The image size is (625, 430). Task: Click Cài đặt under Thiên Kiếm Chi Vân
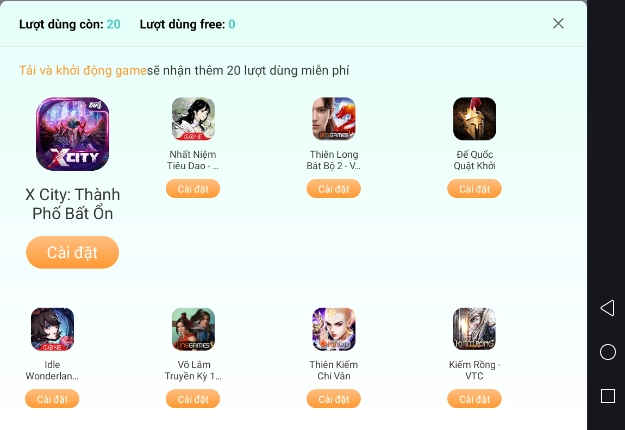pos(334,399)
